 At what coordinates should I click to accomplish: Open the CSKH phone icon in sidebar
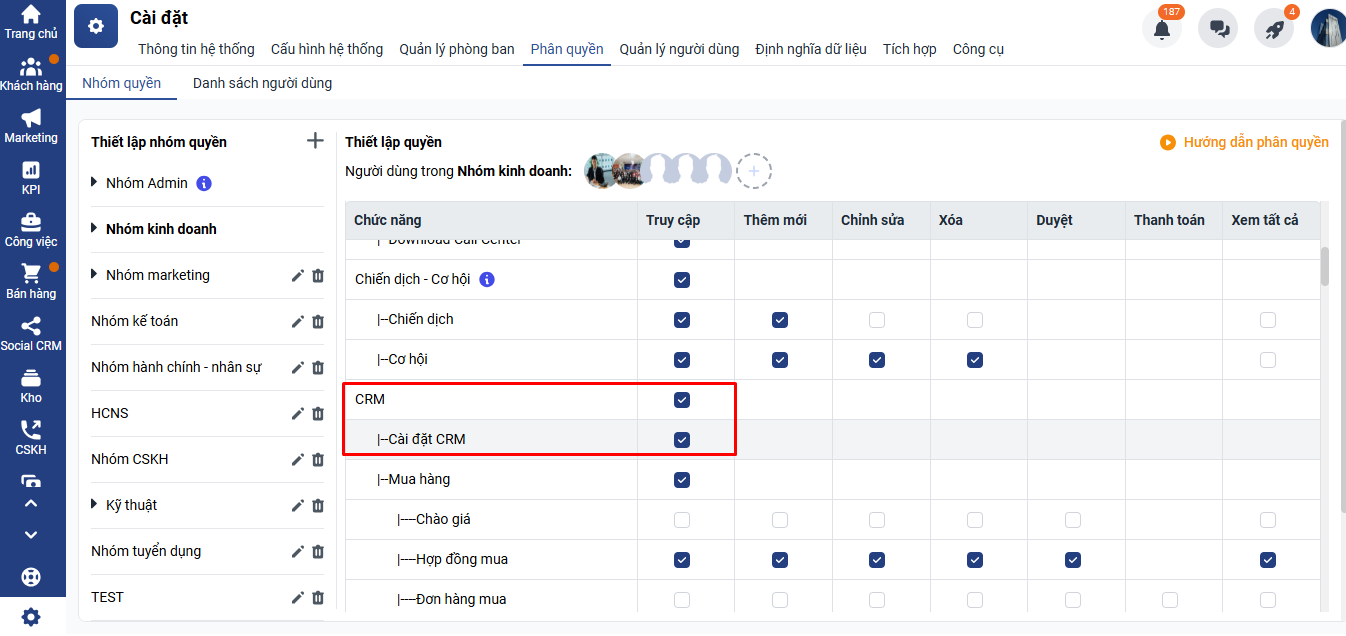pos(31,438)
